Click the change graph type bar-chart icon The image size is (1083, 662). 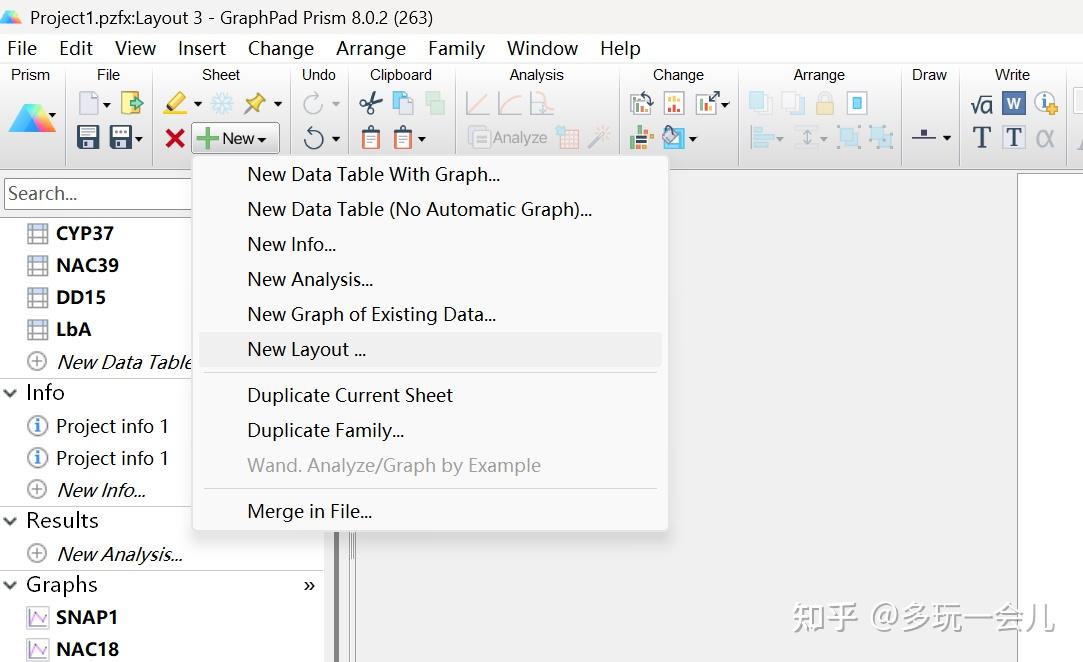[x=674, y=104]
